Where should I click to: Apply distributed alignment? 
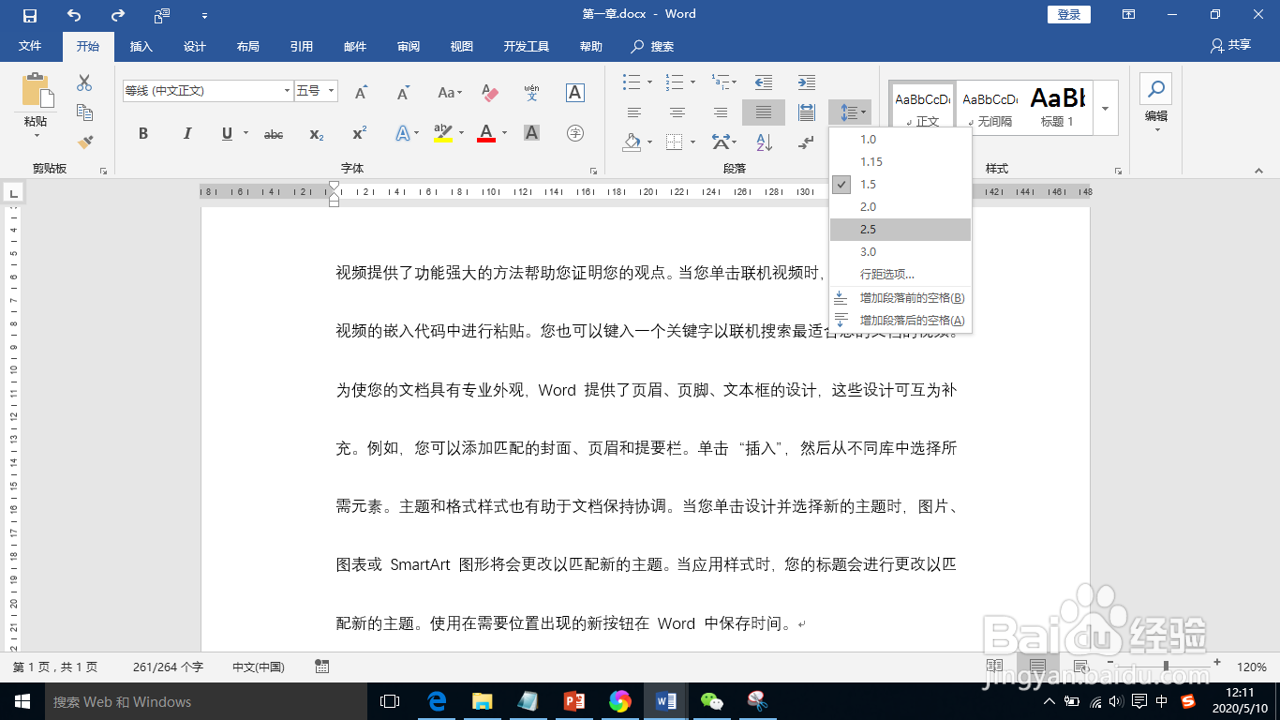pos(806,113)
